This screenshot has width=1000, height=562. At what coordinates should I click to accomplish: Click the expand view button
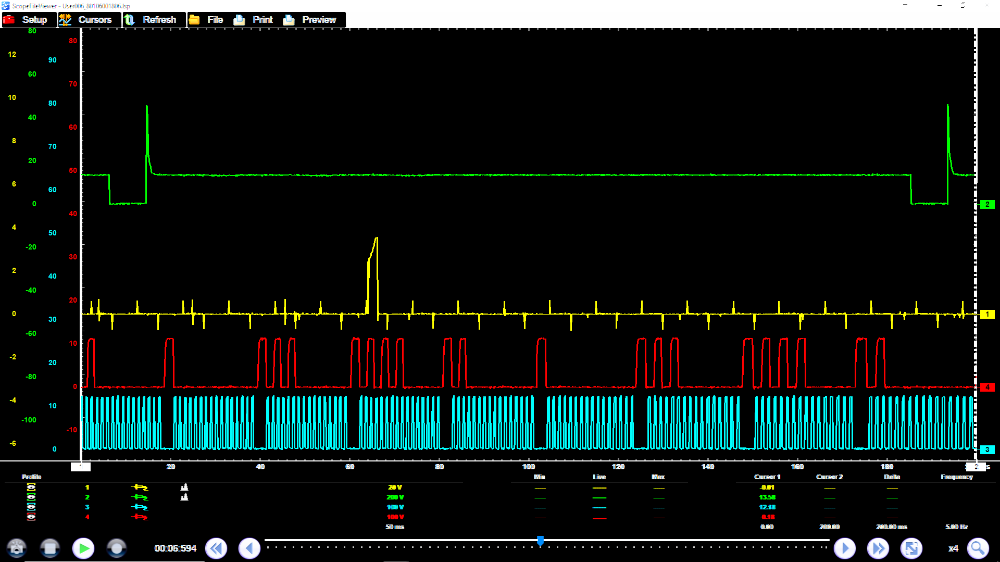[x=911, y=548]
